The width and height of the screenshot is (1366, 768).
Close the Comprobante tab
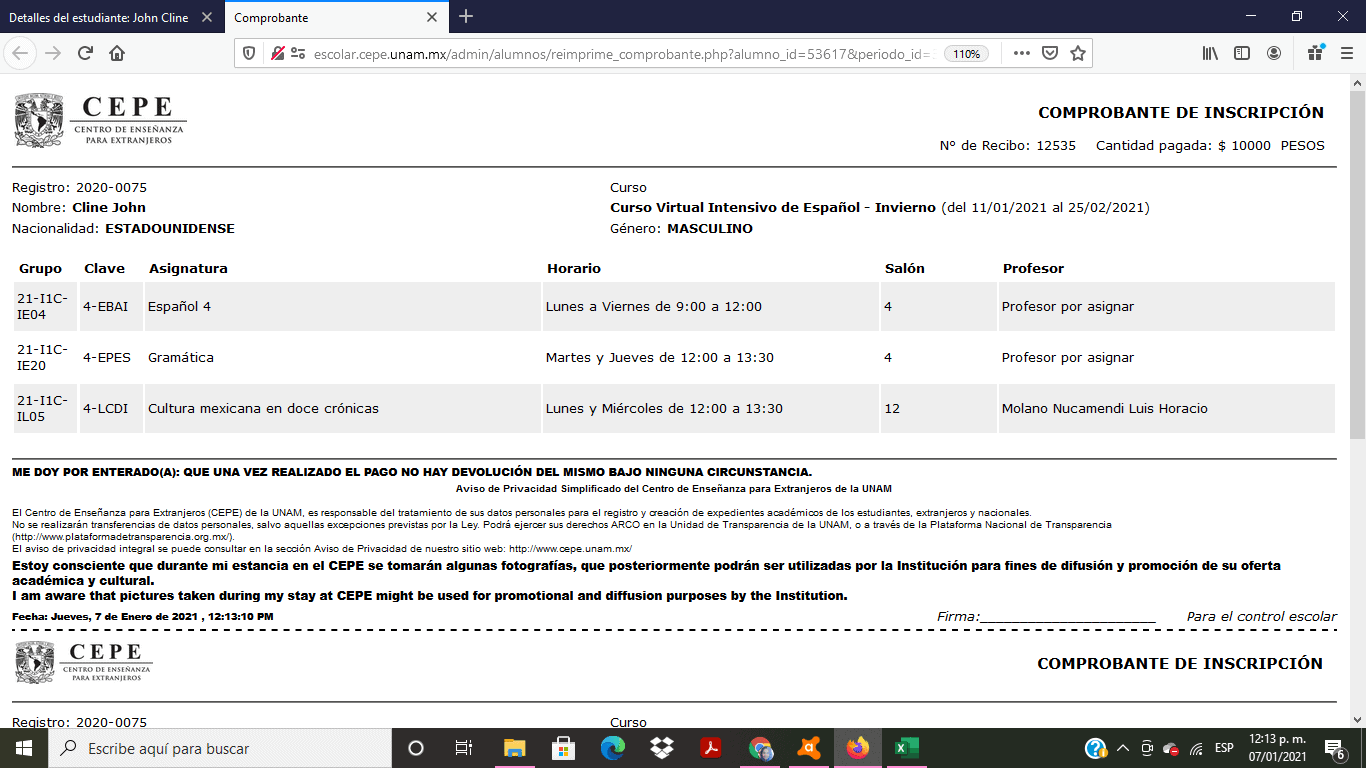tap(432, 17)
